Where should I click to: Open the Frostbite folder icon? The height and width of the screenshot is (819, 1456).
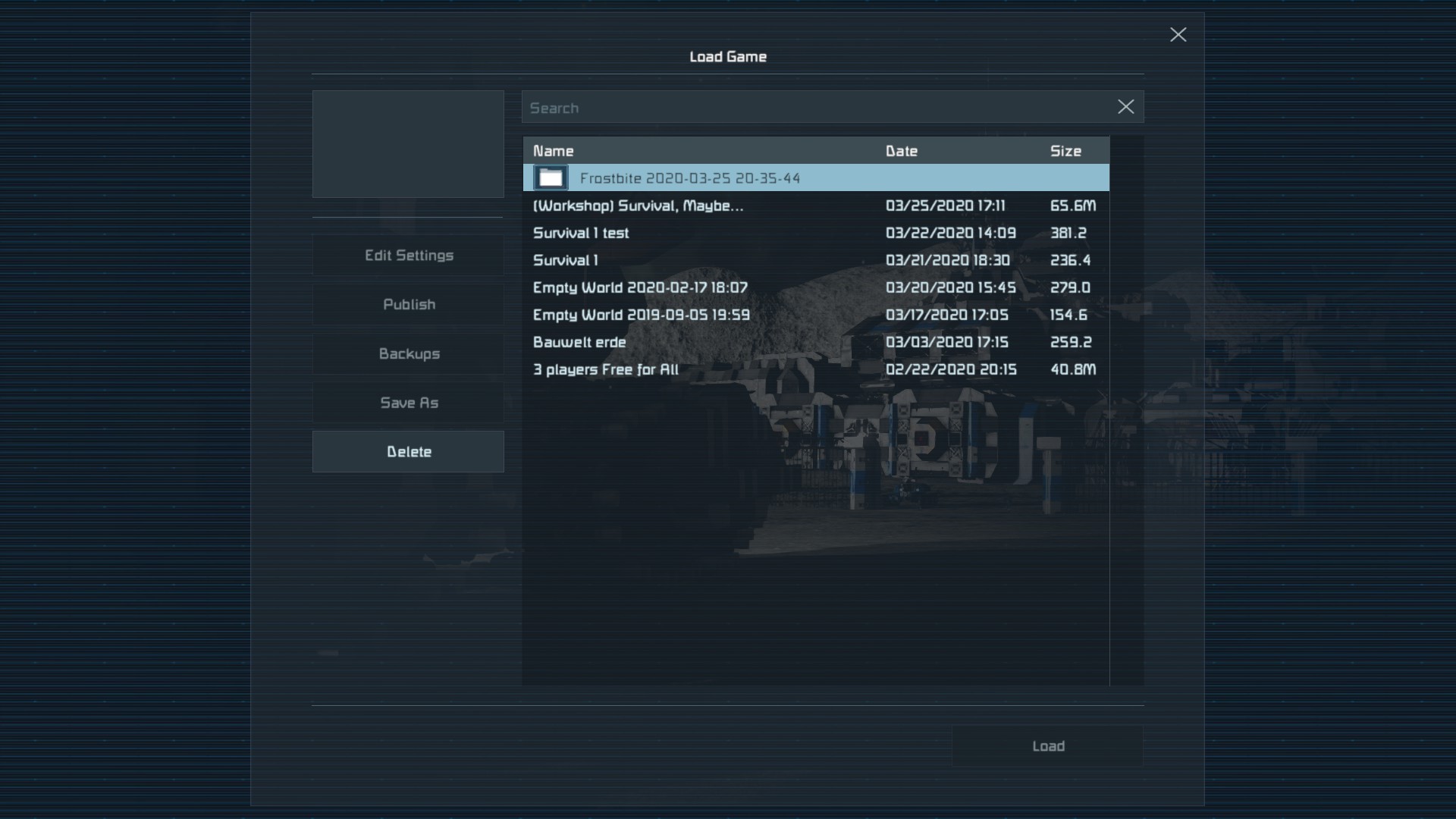tap(551, 178)
